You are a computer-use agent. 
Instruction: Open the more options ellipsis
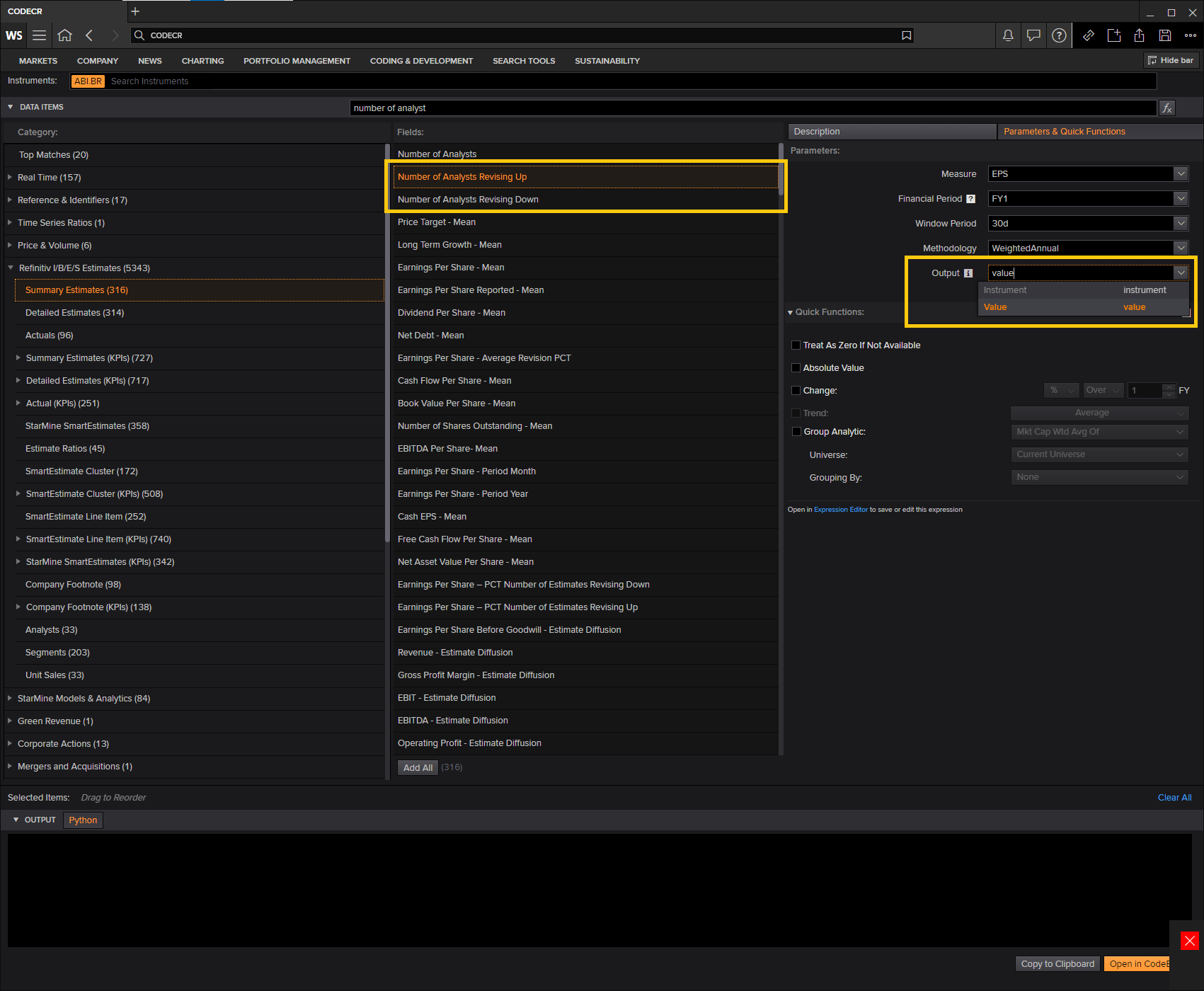point(1191,35)
